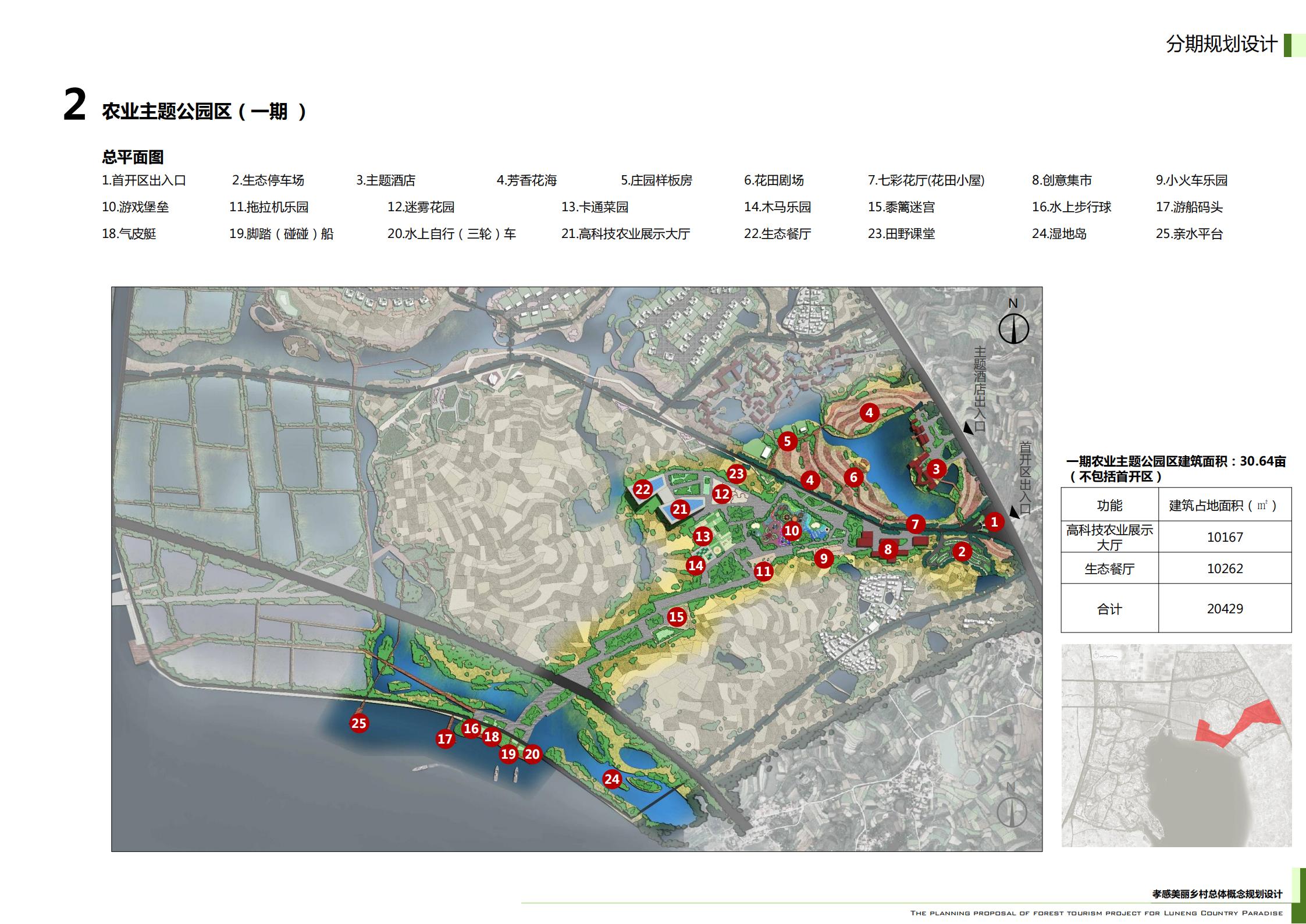
Task: Select table total value '20429'
Action: [x=1225, y=609]
